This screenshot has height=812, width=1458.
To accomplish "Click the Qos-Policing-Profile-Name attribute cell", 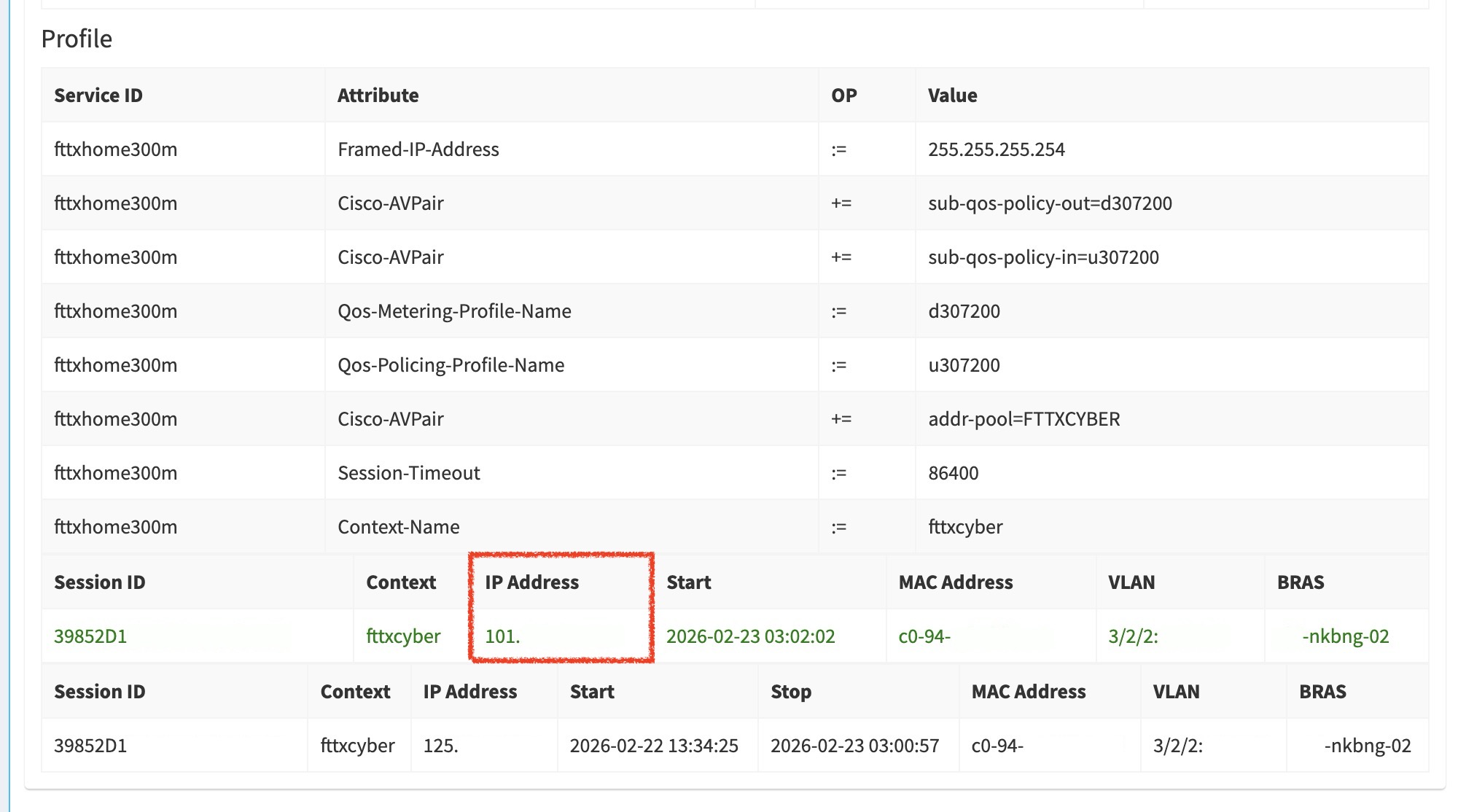I will point(451,364).
